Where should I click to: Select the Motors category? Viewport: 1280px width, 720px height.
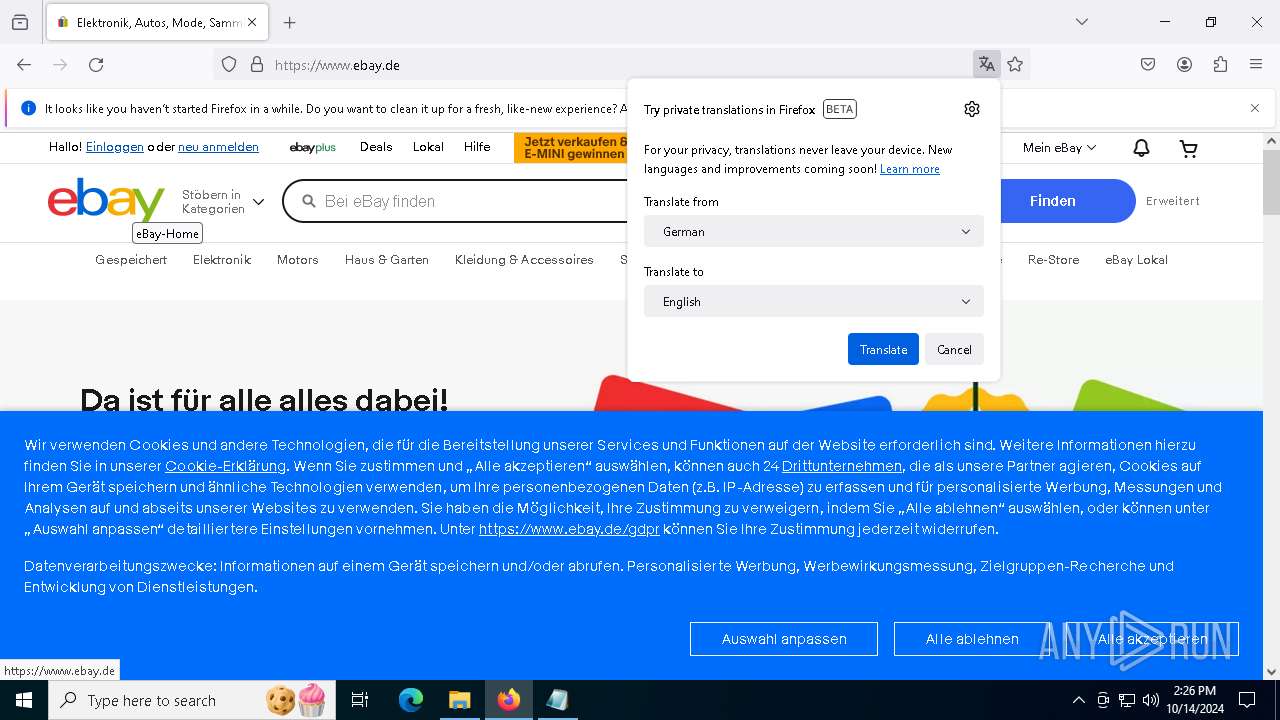298,260
